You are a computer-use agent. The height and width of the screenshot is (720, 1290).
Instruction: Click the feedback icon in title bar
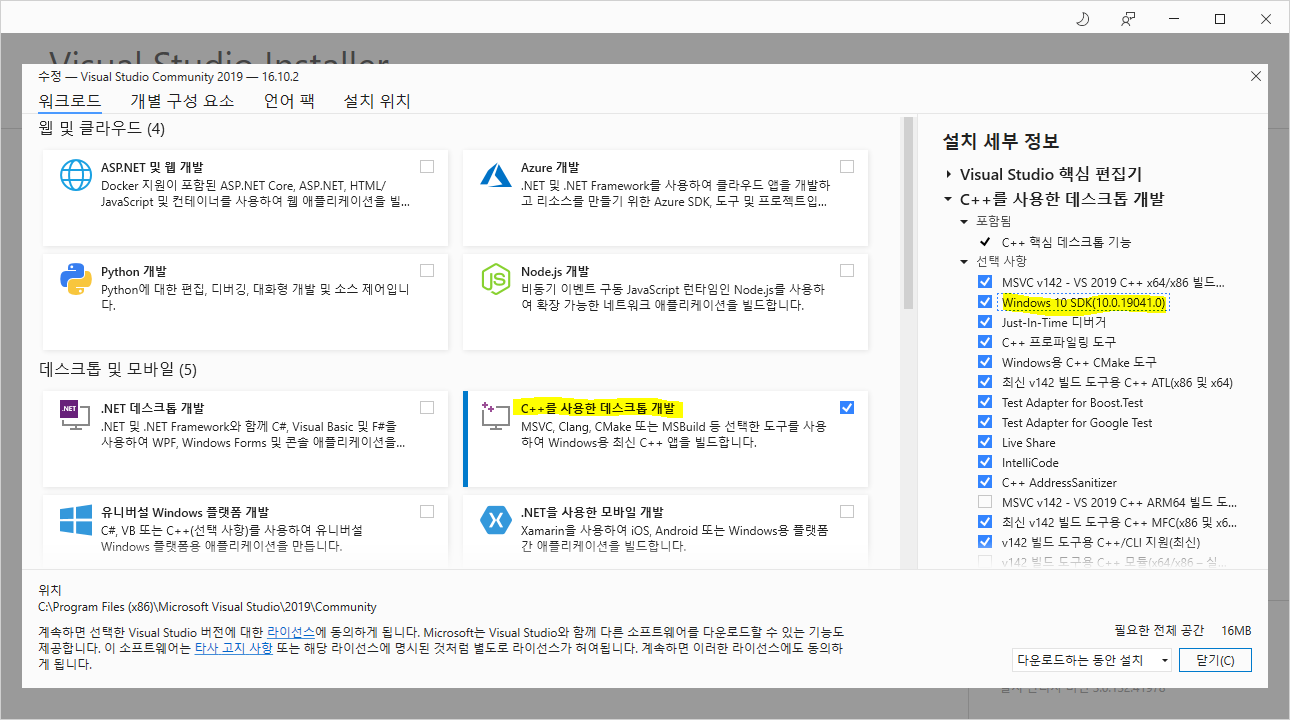1128,19
